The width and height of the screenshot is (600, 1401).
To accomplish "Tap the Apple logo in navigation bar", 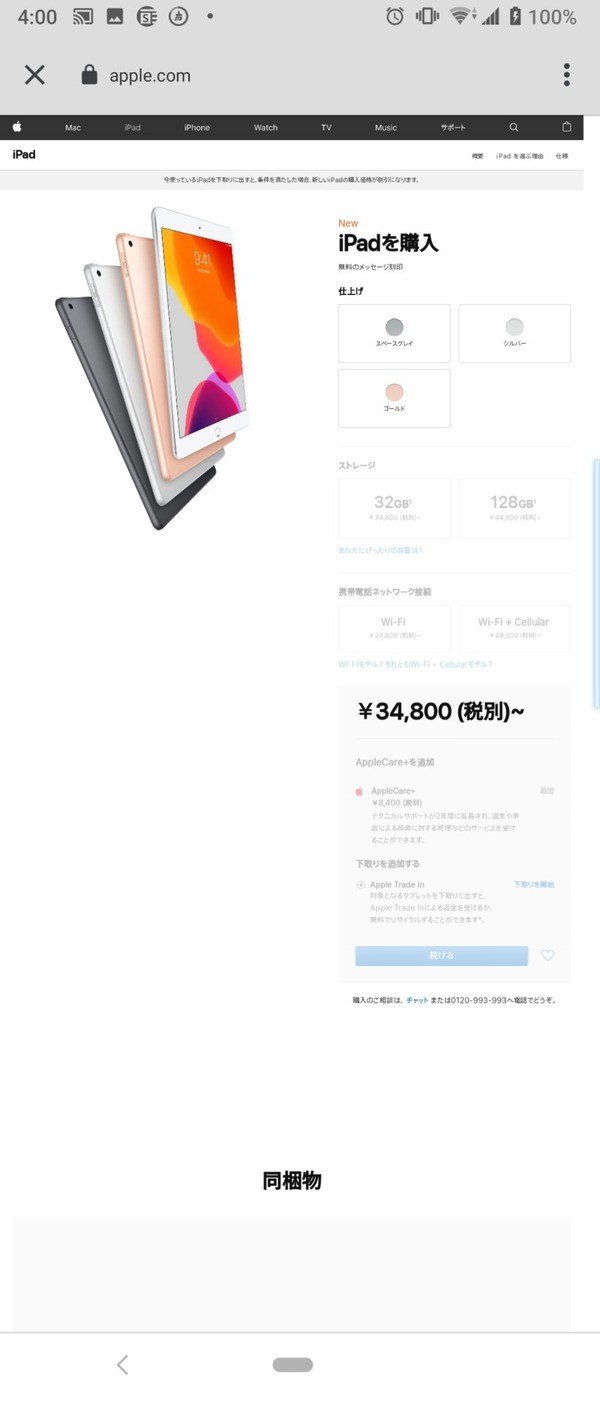I will coord(17,127).
